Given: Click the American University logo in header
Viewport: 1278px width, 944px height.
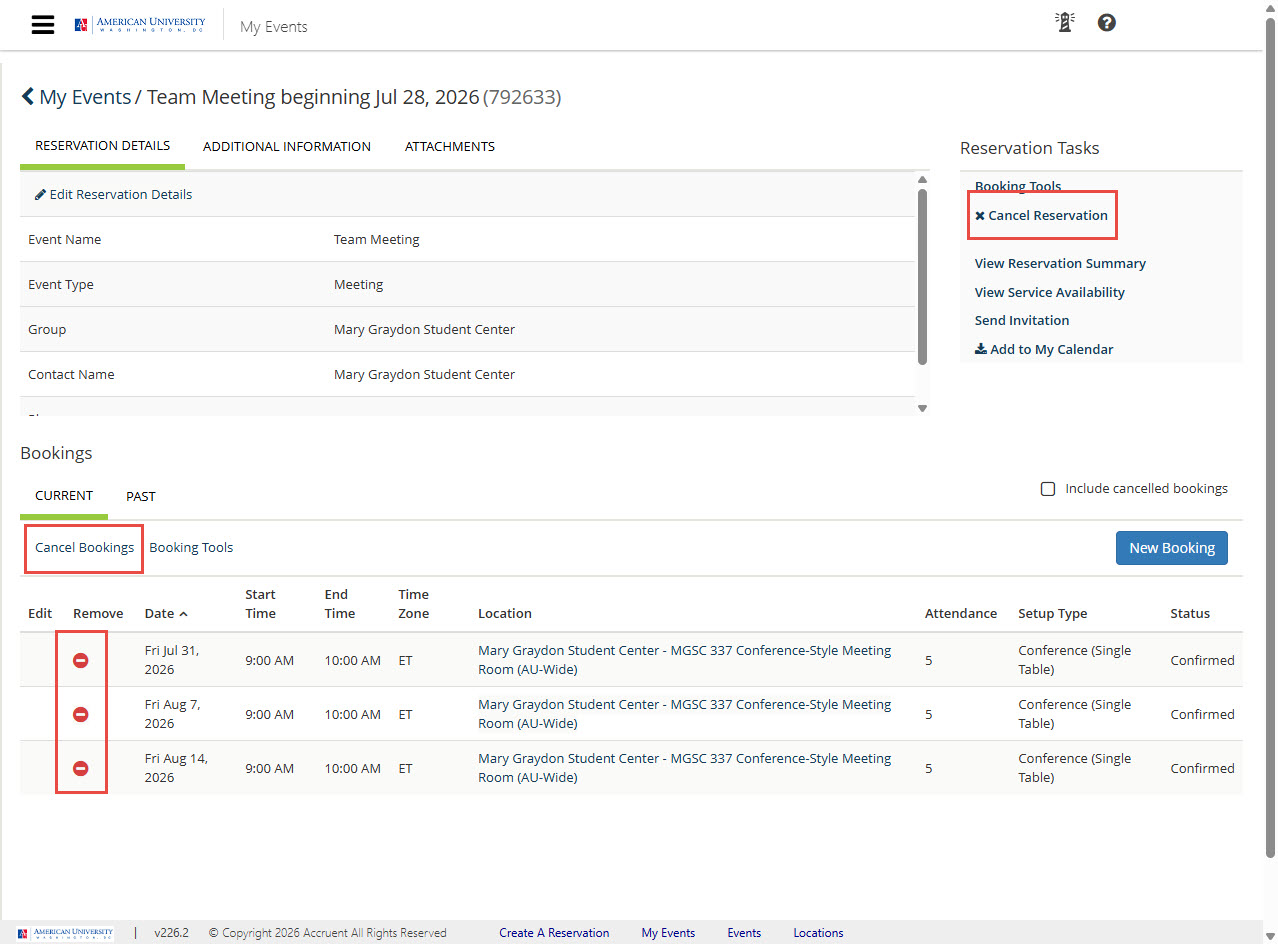Looking at the screenshot, I should (x=140, y=25).
